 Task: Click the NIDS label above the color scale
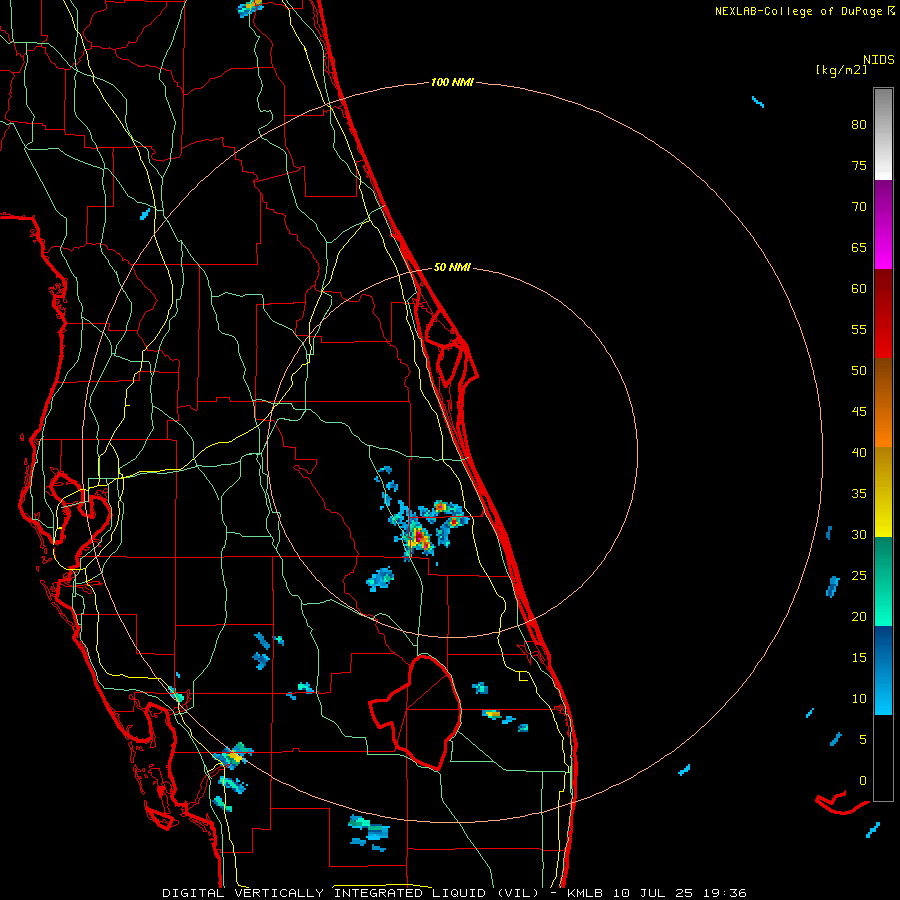click(879, 59)
